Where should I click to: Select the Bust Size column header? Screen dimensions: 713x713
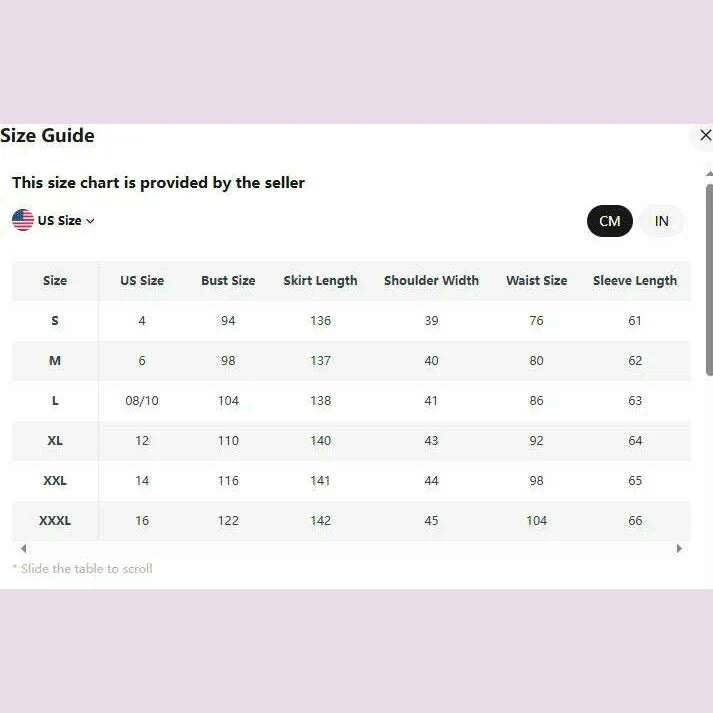coord(228,281)
